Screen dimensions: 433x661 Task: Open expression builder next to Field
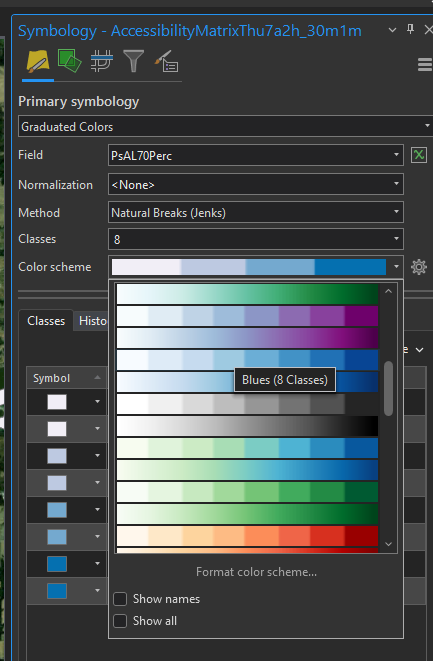click(x=419, y=155)
